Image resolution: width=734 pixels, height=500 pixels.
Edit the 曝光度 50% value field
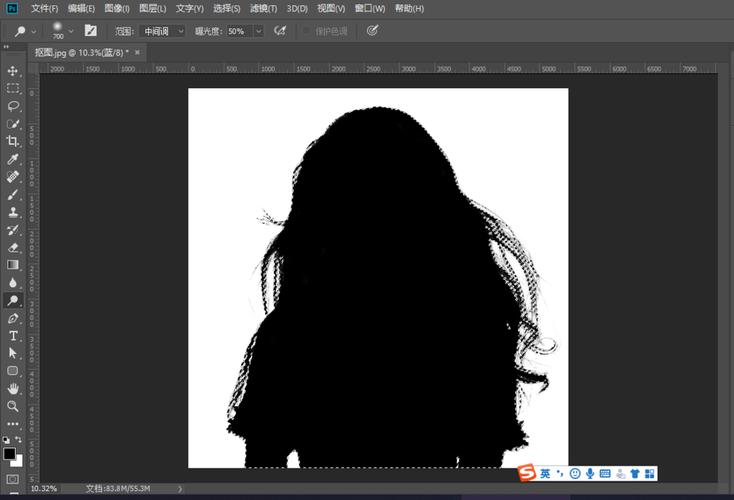[240, 31]
